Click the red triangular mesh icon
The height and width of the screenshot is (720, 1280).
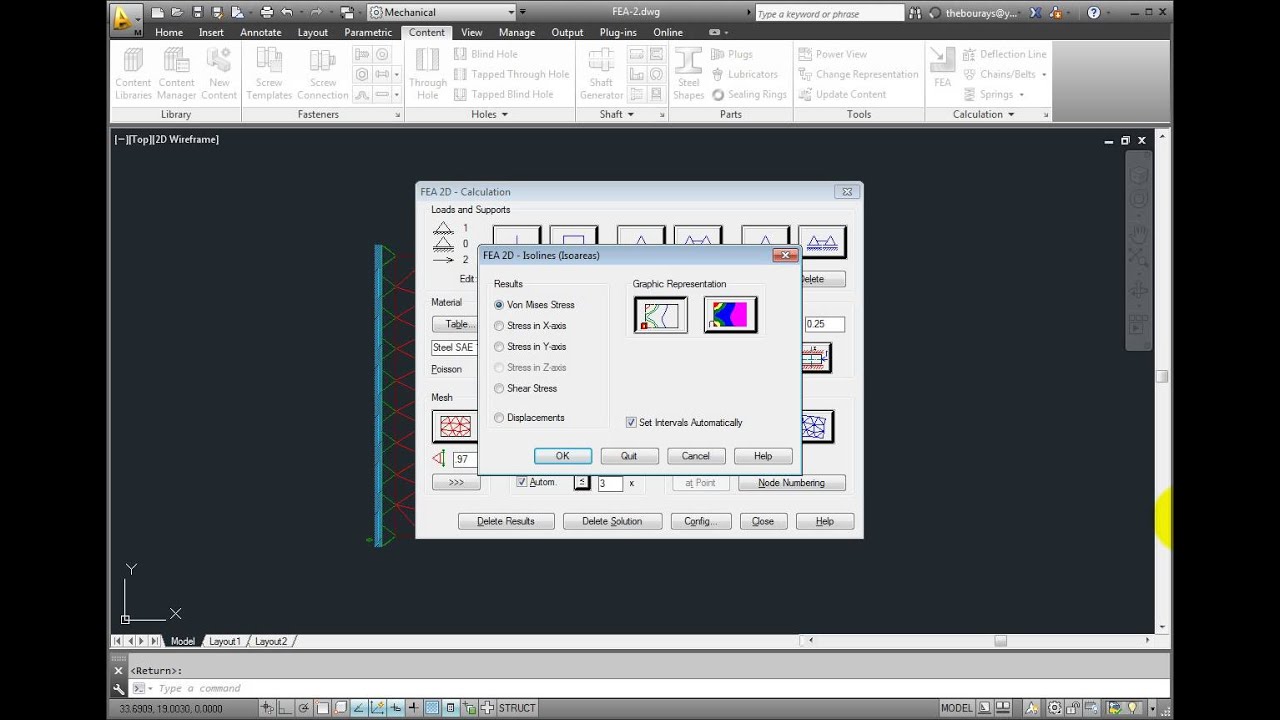point(455,426)
